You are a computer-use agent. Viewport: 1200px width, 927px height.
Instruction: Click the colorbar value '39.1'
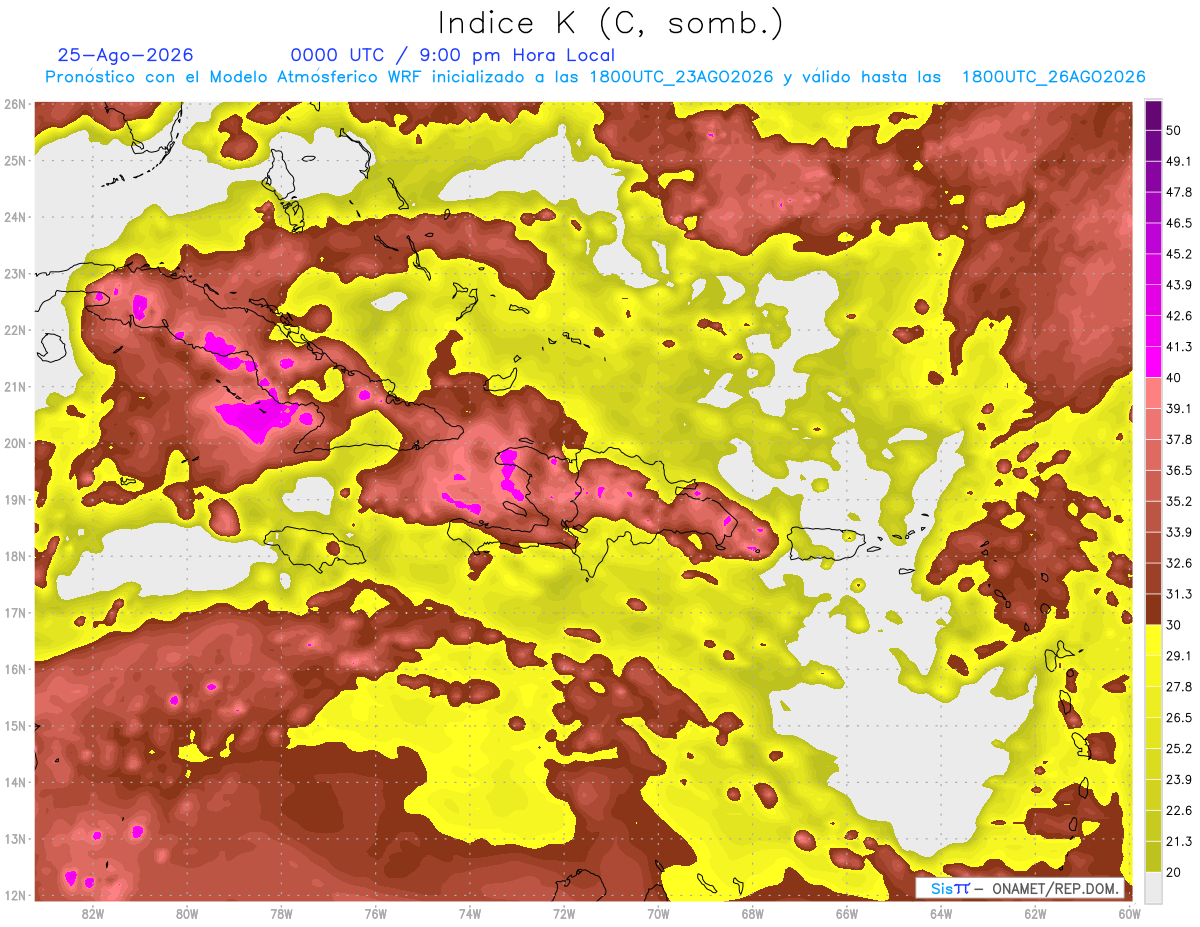[x=1179, y=408]
